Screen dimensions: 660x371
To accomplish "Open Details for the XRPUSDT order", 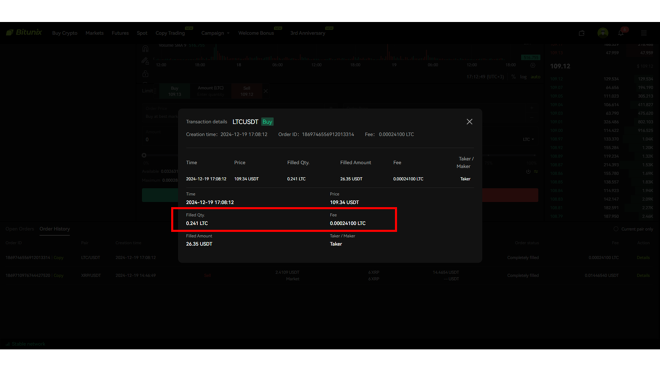I will pos(643,275).
